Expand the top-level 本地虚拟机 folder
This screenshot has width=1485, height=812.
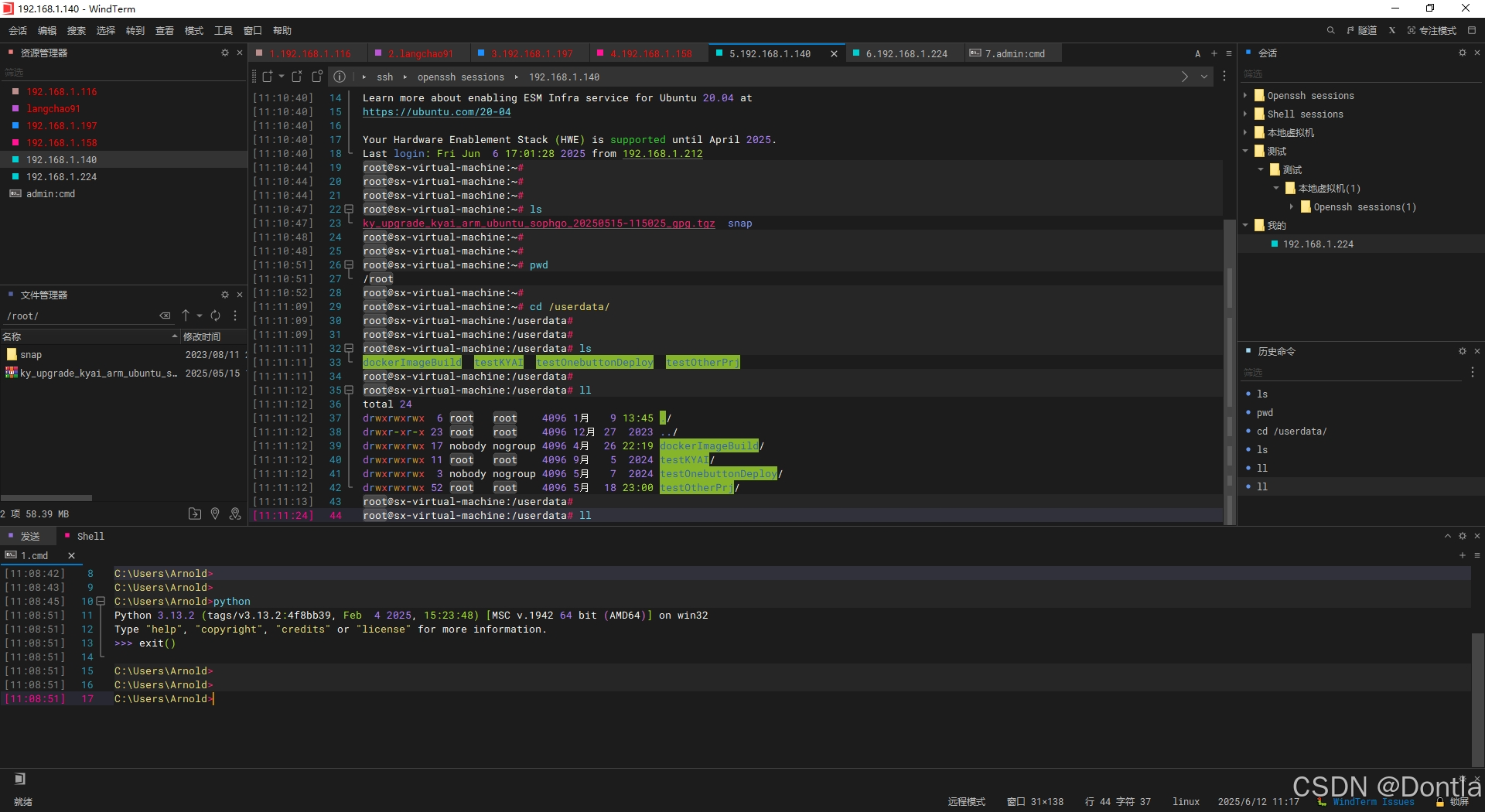coord(1245,132)
